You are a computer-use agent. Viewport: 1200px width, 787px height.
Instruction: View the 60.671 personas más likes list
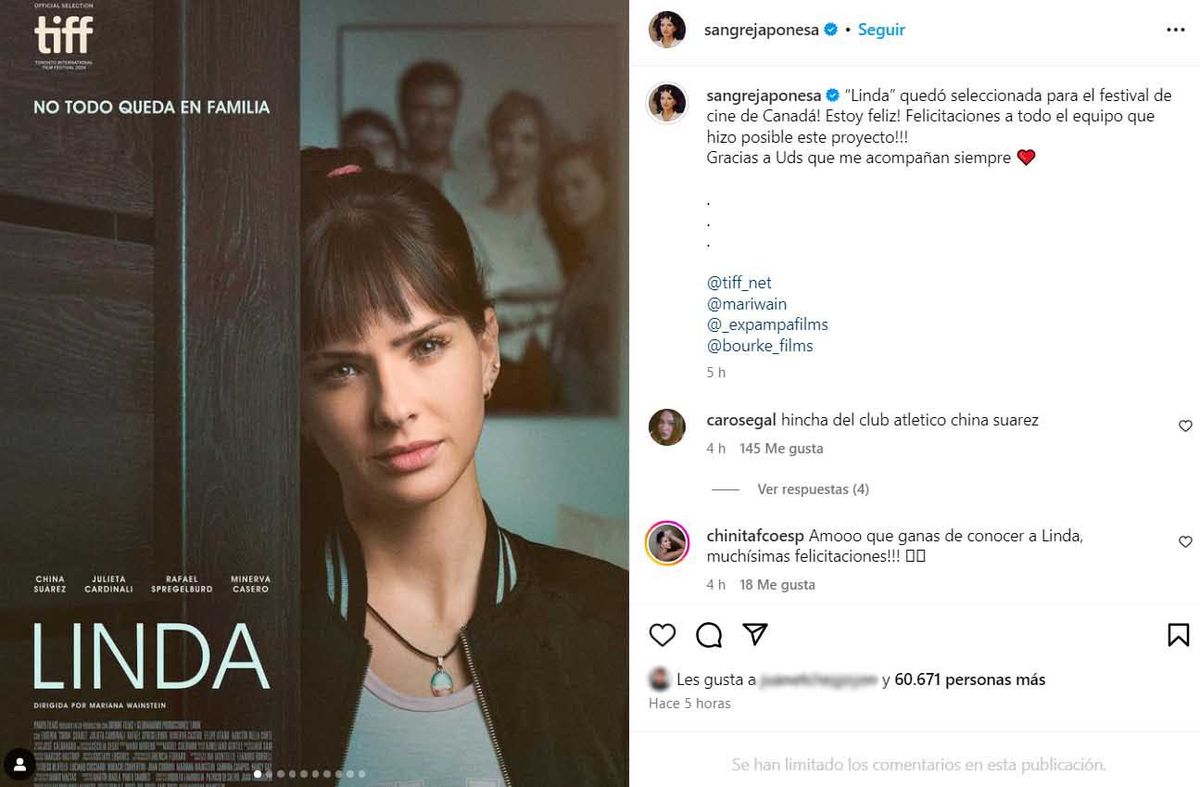tap(970, 680)
